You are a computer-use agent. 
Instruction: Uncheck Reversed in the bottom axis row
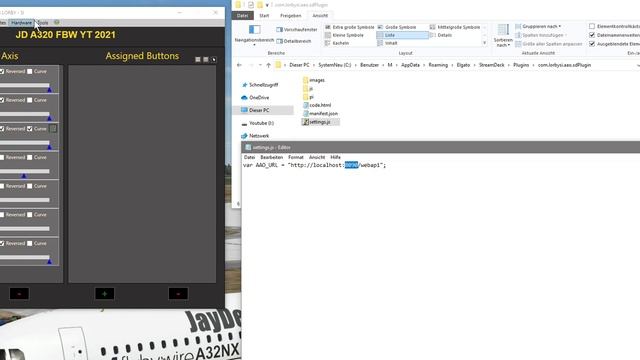point(2,243)
